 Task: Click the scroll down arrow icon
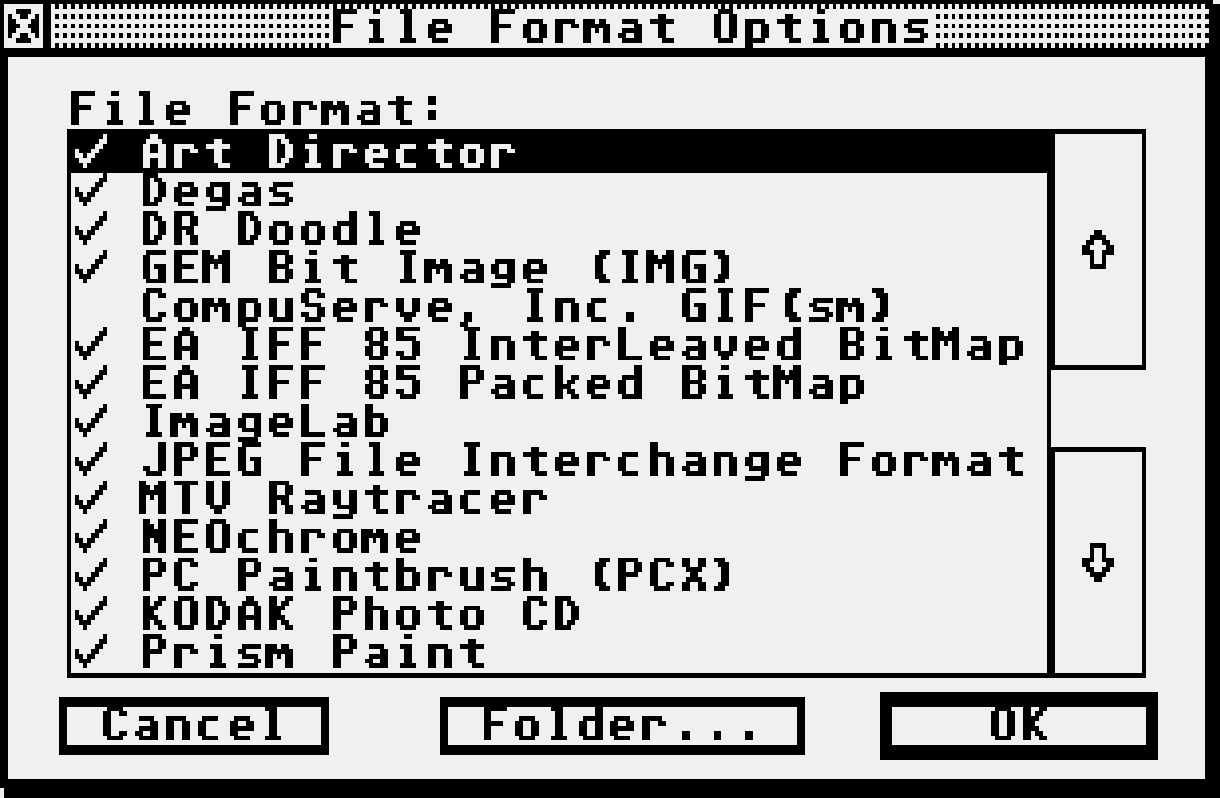point(1099,563)
